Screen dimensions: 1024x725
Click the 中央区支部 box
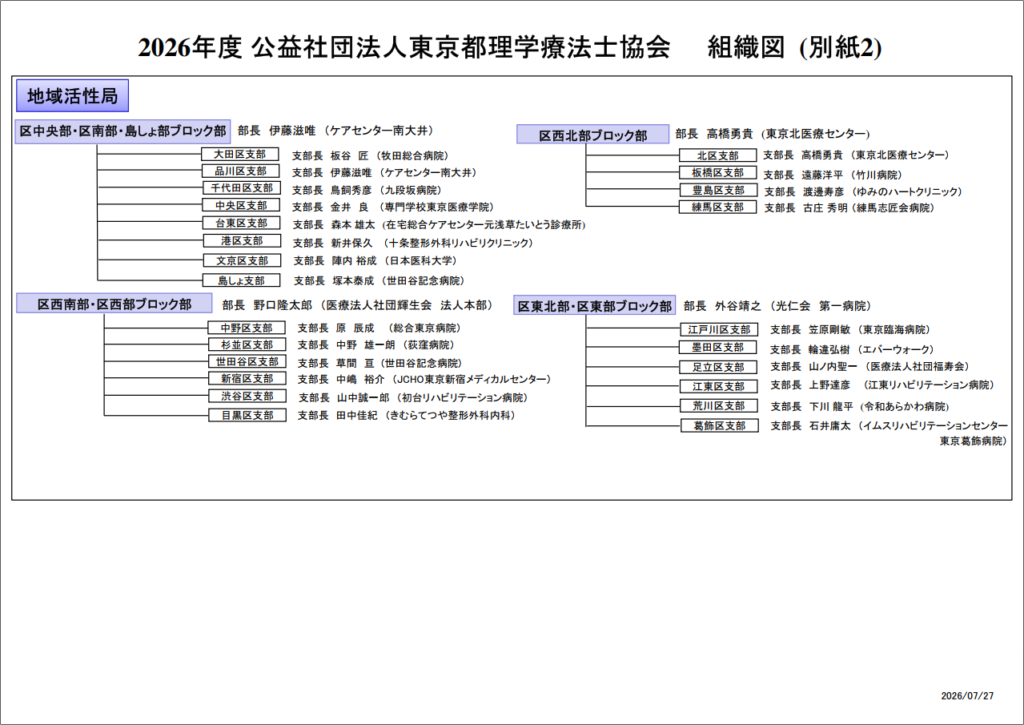click(x=242, y=205)
